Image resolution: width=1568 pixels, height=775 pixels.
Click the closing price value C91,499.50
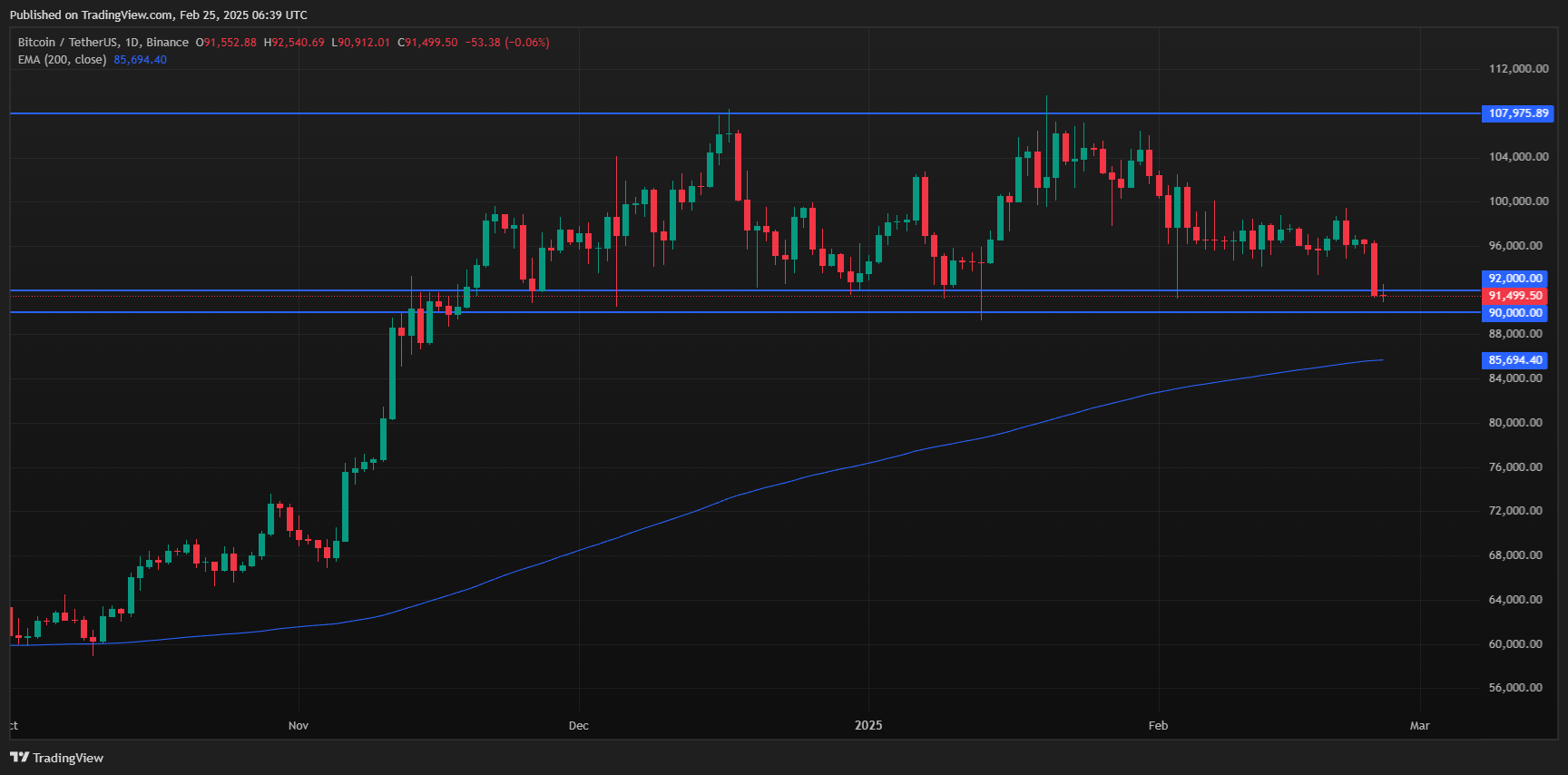point(427,43)
